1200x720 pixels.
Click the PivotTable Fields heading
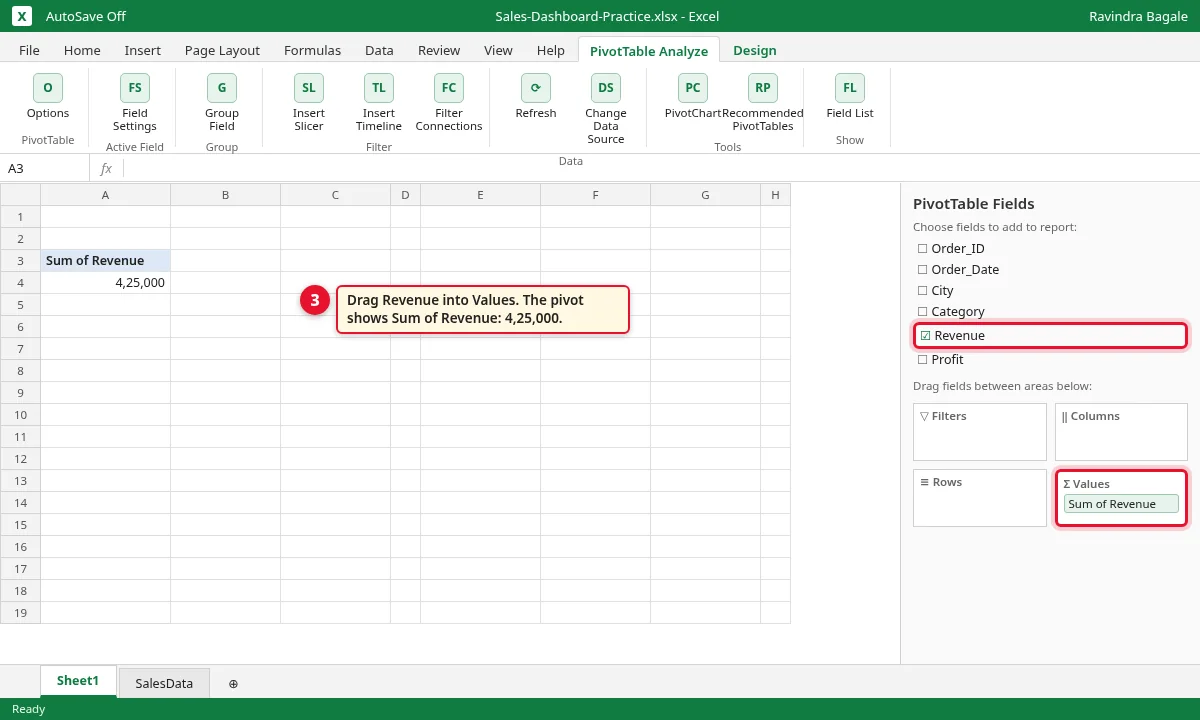tap(973, 203)
